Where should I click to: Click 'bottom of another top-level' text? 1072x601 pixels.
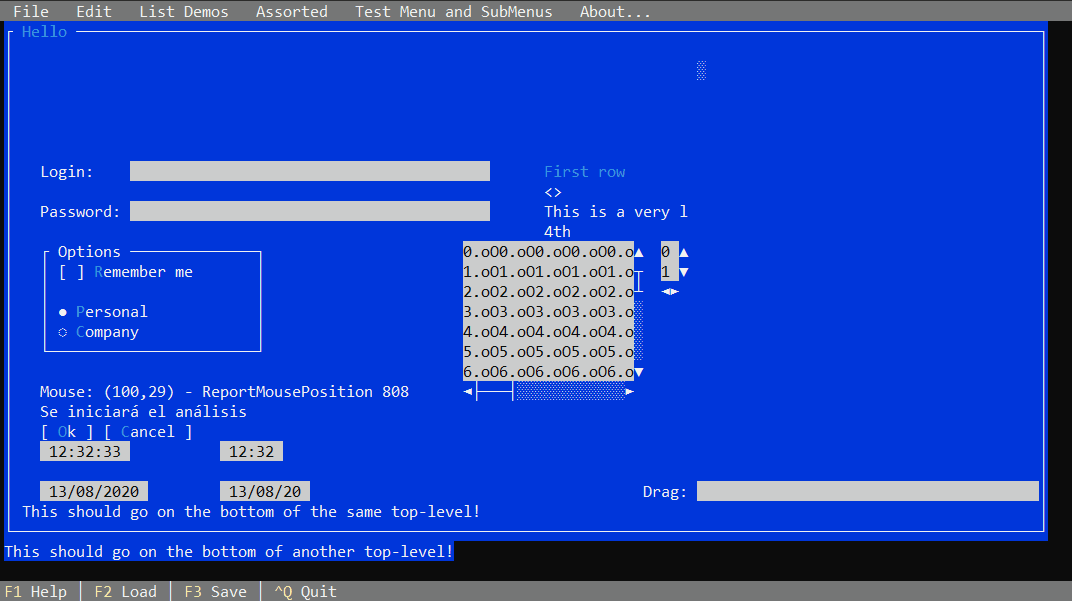click(228, 552)
